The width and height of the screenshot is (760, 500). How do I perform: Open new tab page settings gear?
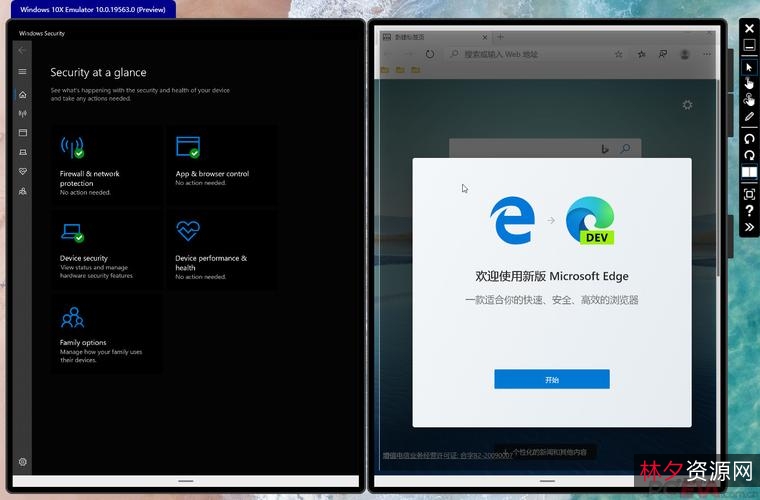tap(687, 105)
